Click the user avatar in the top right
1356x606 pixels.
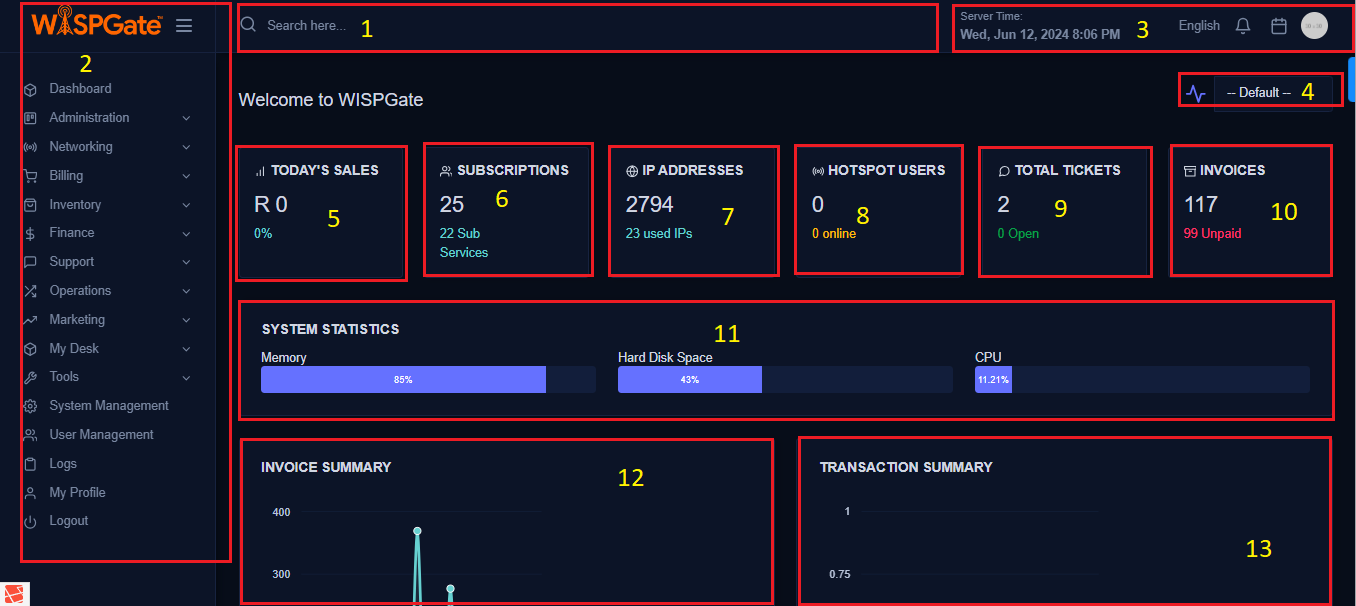(x=1314, y=25)
